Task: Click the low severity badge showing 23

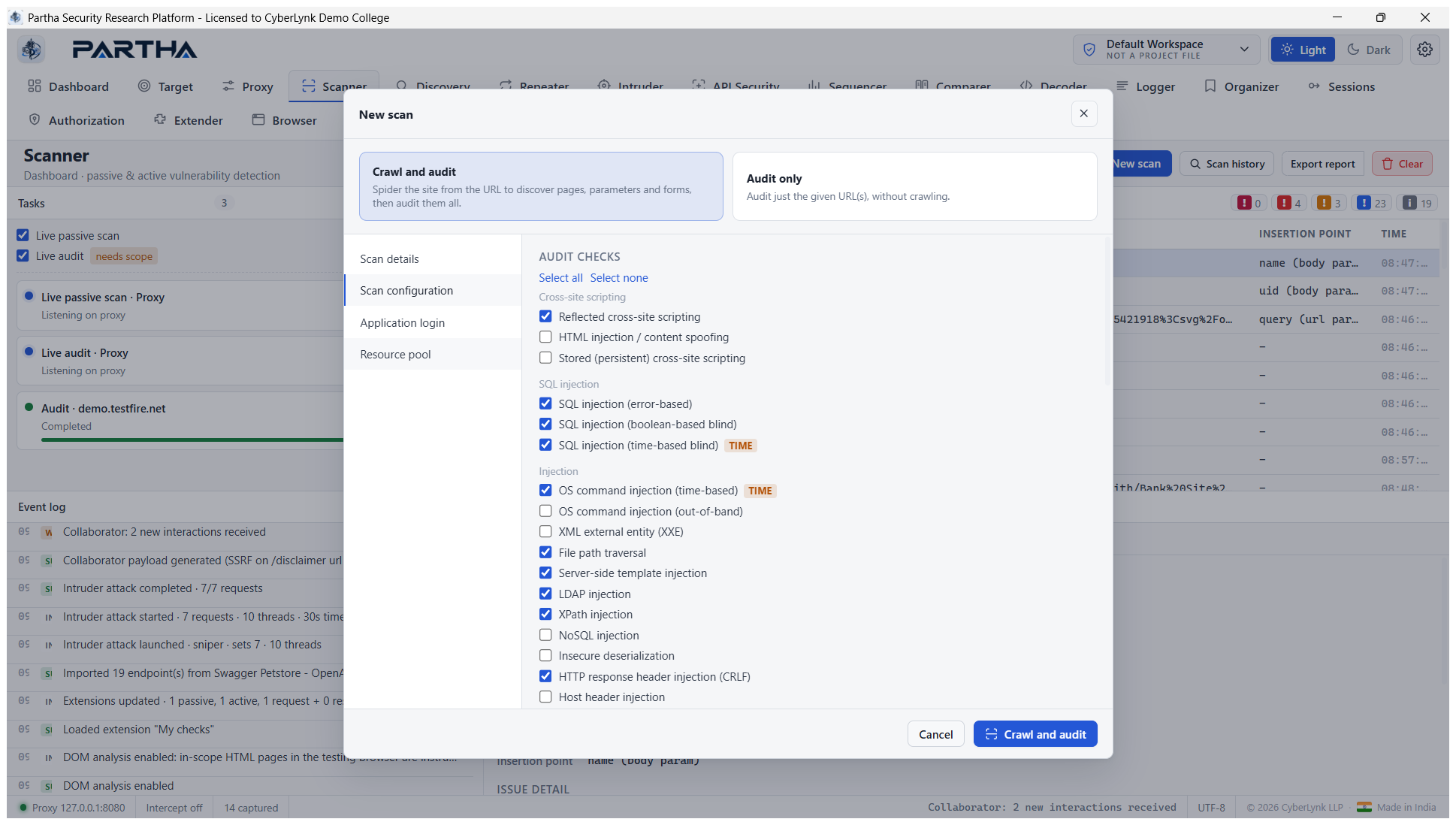Action: (x=1372, y=203)
